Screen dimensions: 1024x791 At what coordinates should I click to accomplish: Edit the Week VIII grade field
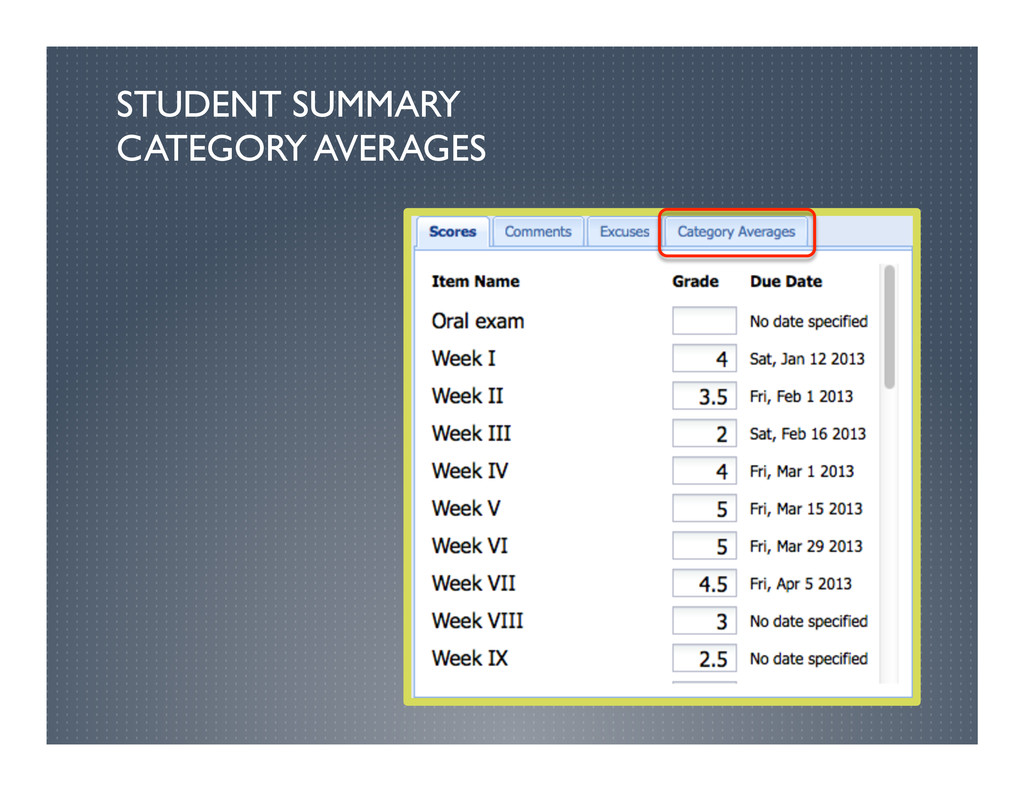(704, 621)
